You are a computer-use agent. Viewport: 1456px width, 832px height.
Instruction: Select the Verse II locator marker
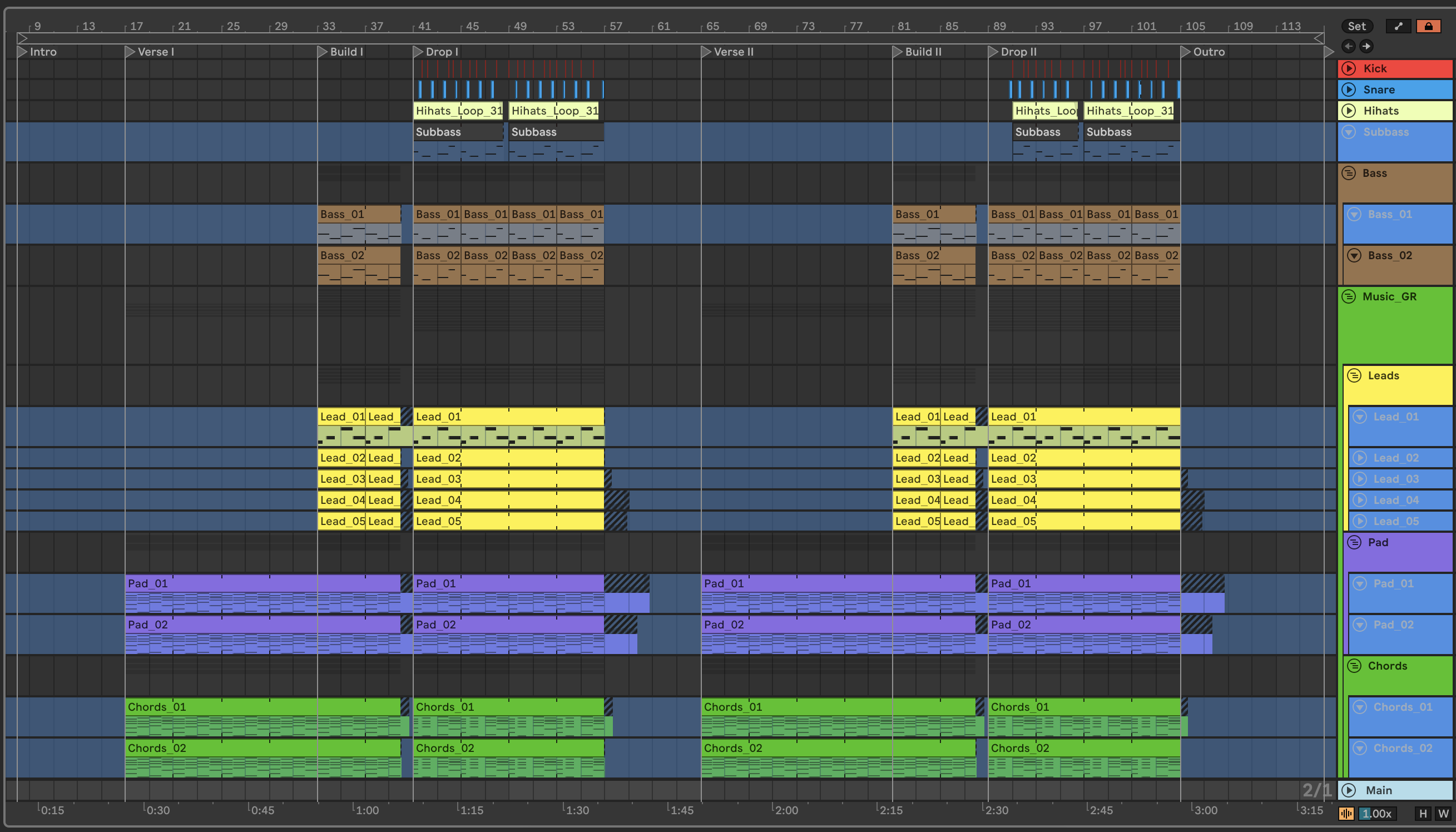coord(706,52)
